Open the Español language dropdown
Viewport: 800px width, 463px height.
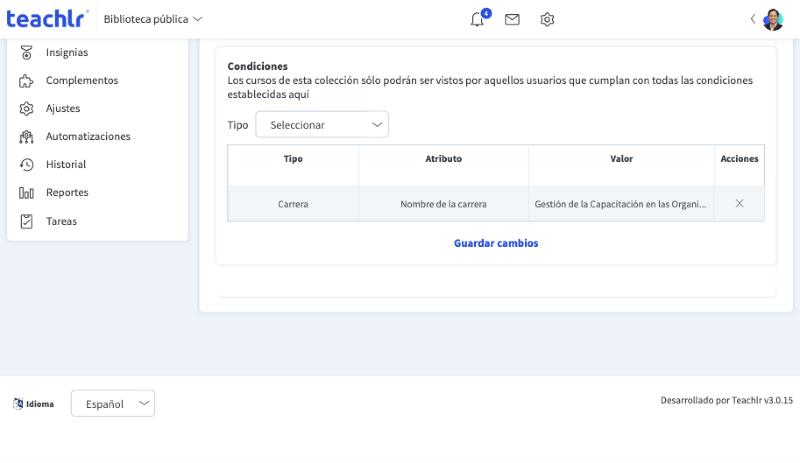[113, 404]
